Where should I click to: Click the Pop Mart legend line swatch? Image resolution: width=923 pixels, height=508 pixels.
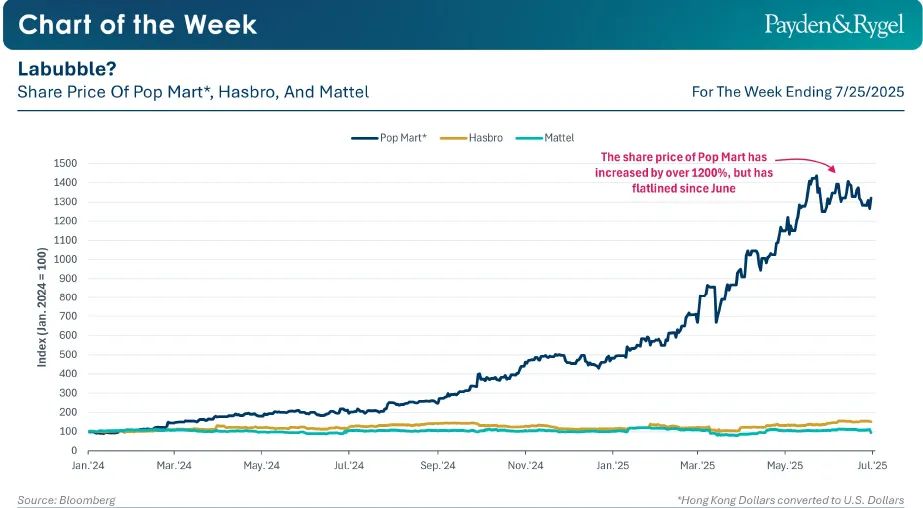click(364, 138)
